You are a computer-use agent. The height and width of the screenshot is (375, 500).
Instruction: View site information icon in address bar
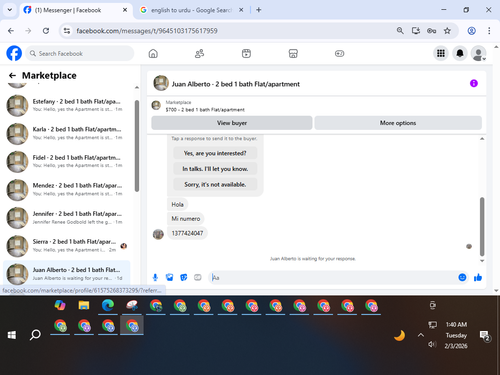coord(67,31)
